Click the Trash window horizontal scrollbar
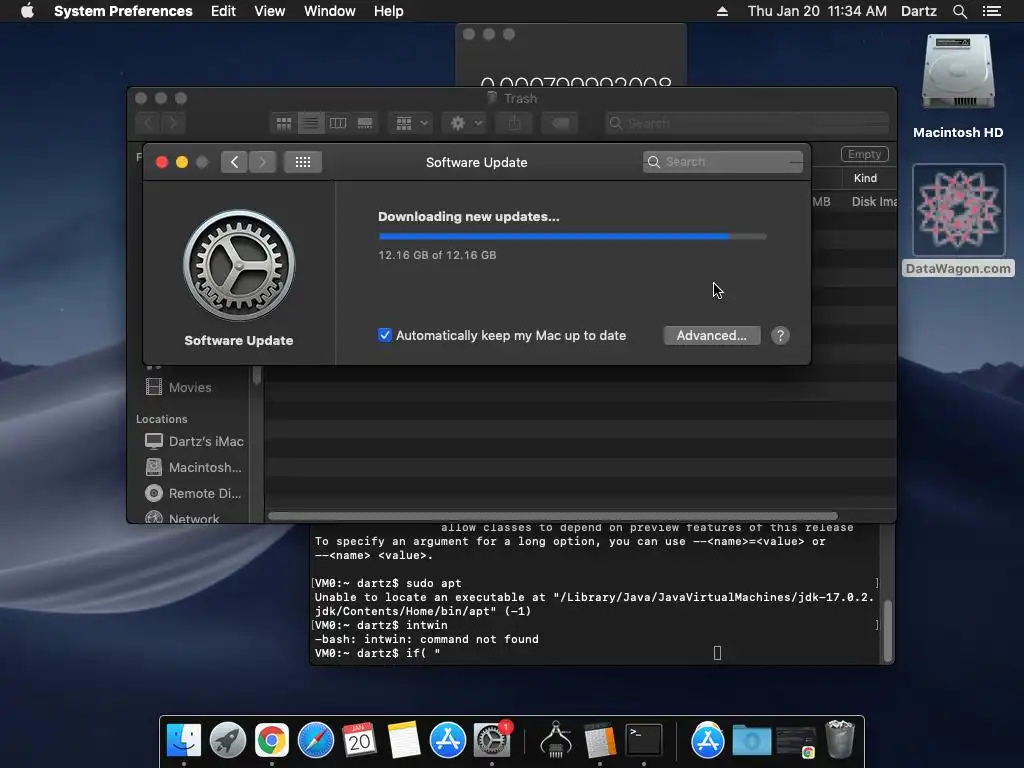This screenshot has height=768, width=1024. (x=552, y=516)
